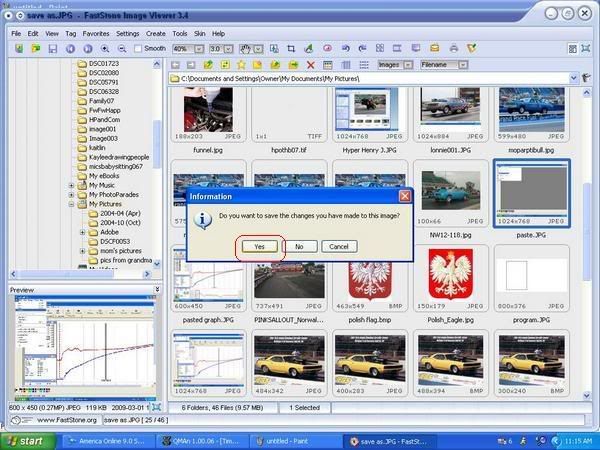Viewport: 600px width, 450px height.
Task: Click the Settings check mark icon
Action: tap(472, 49)
